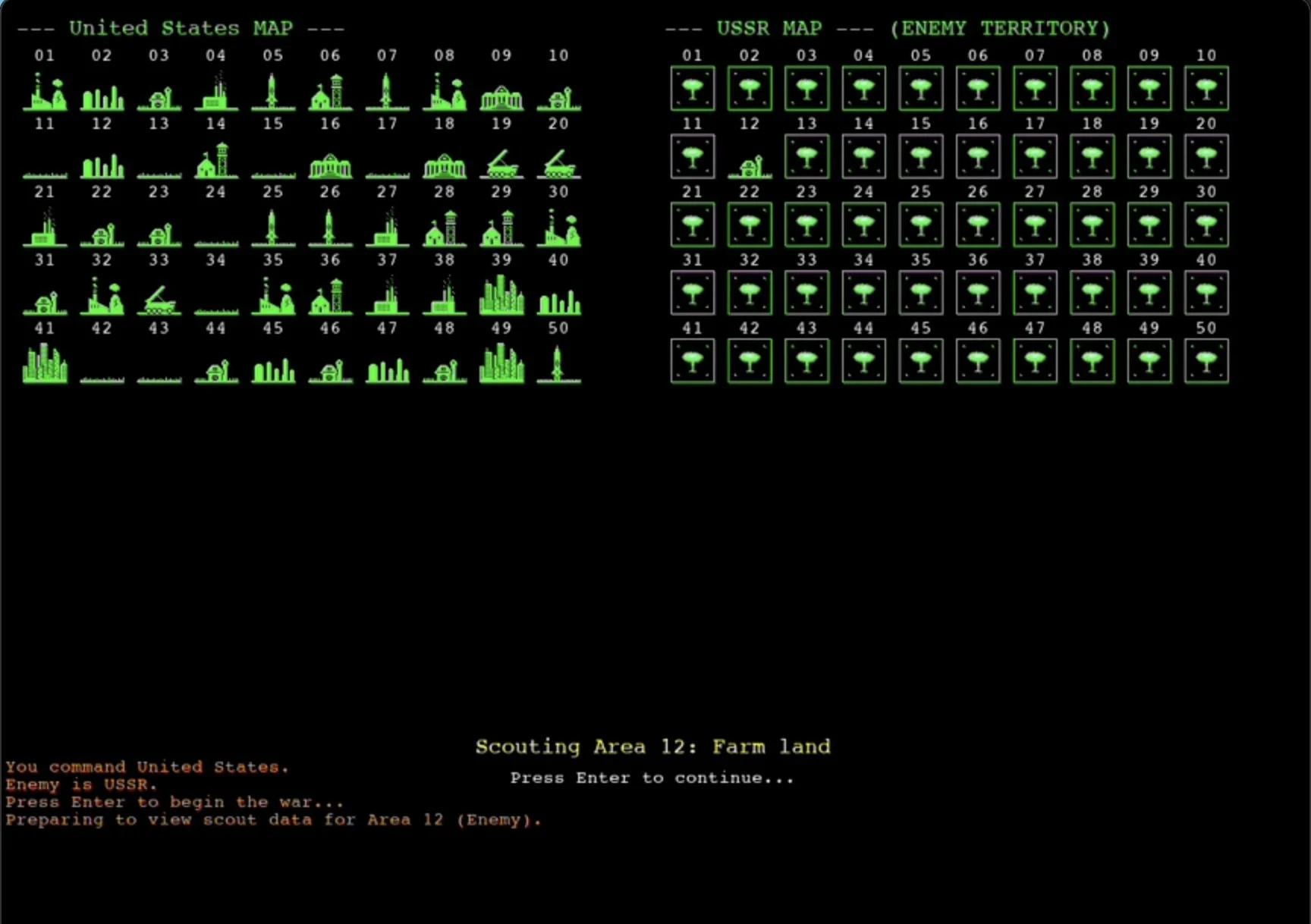Screen dimensions: 1311x924
Task: Click the factory icon in US area 21
Action: (x=45, y=228)
